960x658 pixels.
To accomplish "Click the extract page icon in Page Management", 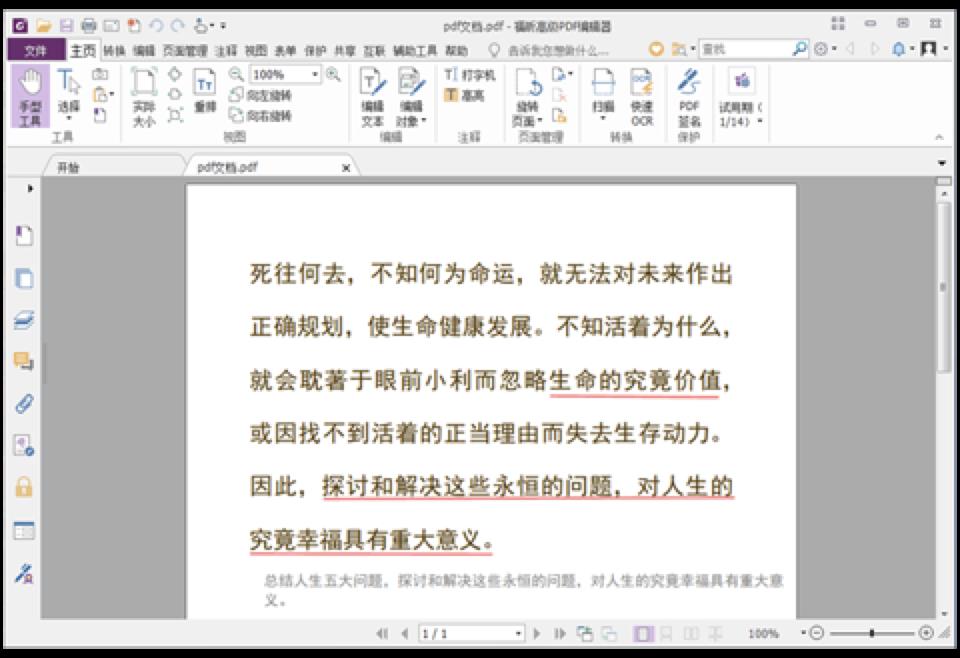I will [x=559, y=115].
